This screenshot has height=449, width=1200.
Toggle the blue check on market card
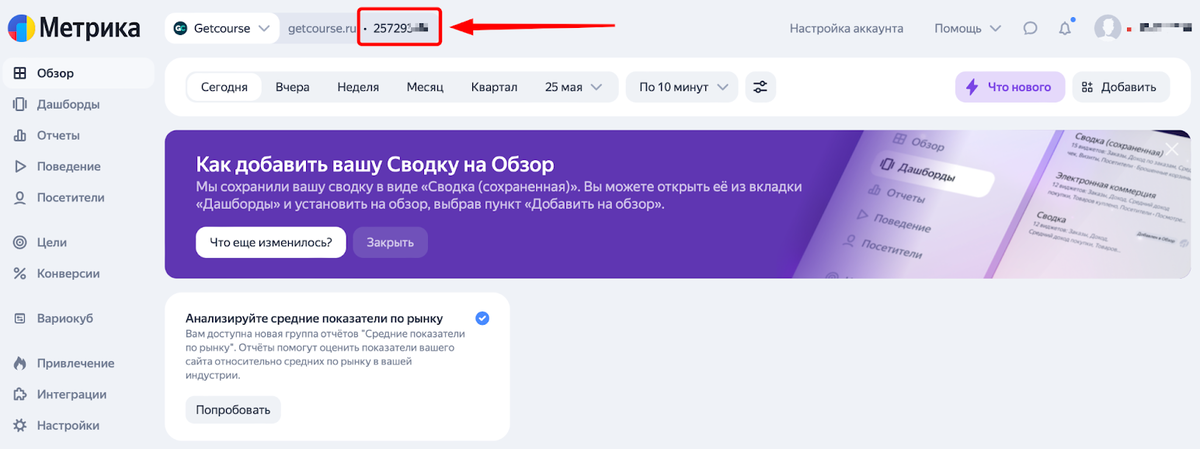pos(483,318)
